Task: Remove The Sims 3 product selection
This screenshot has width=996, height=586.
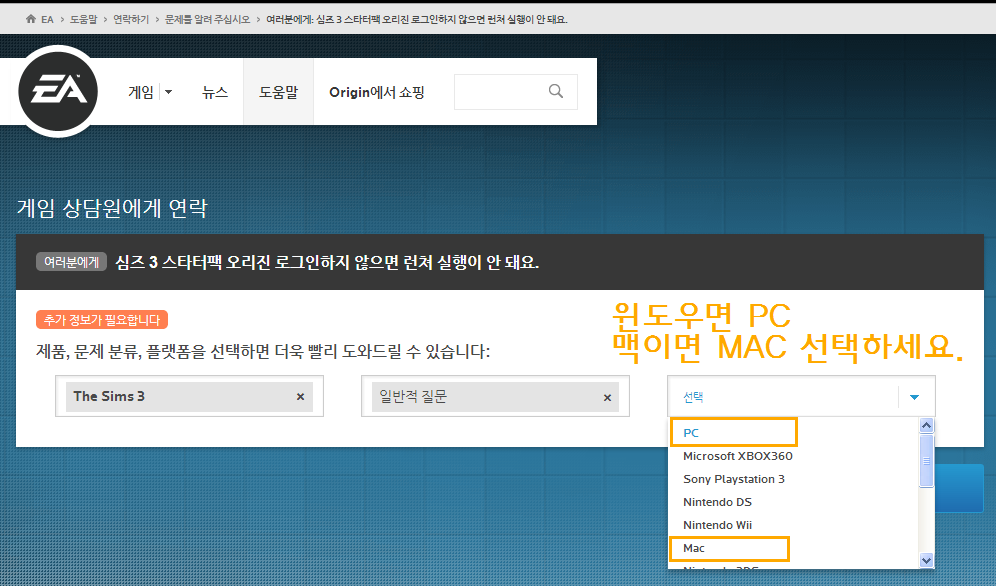Action: pyautogui.click(x=300, y=397)
